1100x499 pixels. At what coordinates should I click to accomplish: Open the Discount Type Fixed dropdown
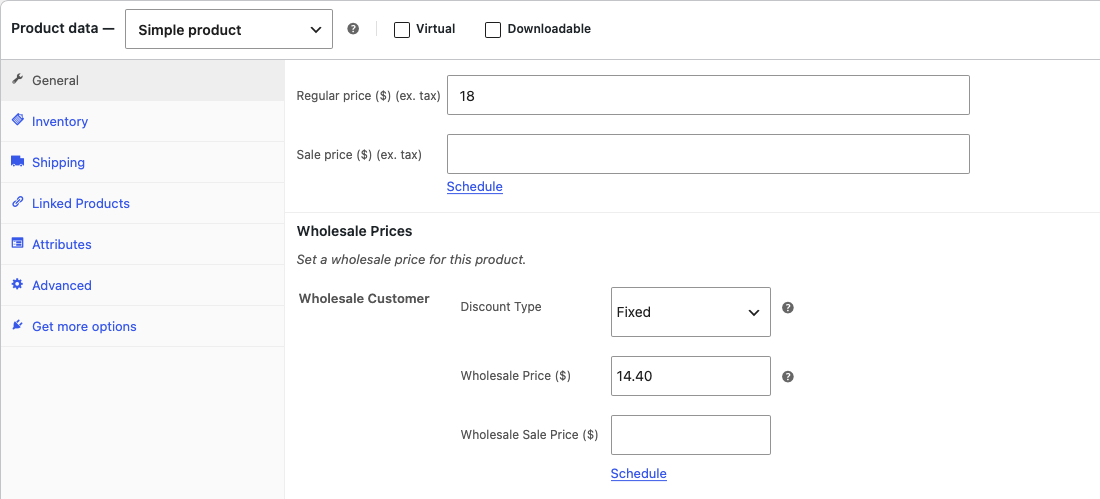[x=690, y=312]
